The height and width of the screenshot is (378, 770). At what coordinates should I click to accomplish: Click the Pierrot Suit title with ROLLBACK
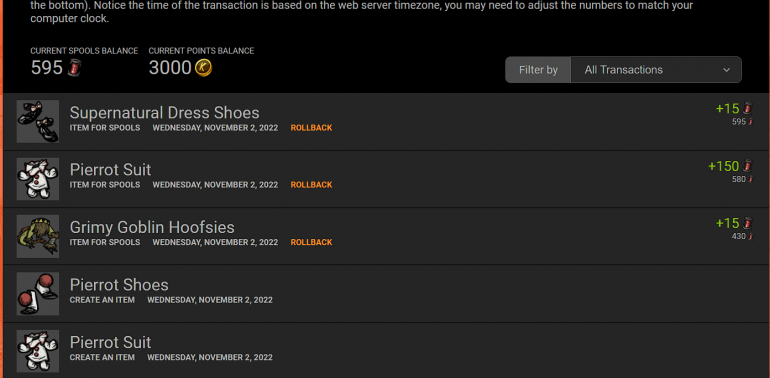(110, 170)
